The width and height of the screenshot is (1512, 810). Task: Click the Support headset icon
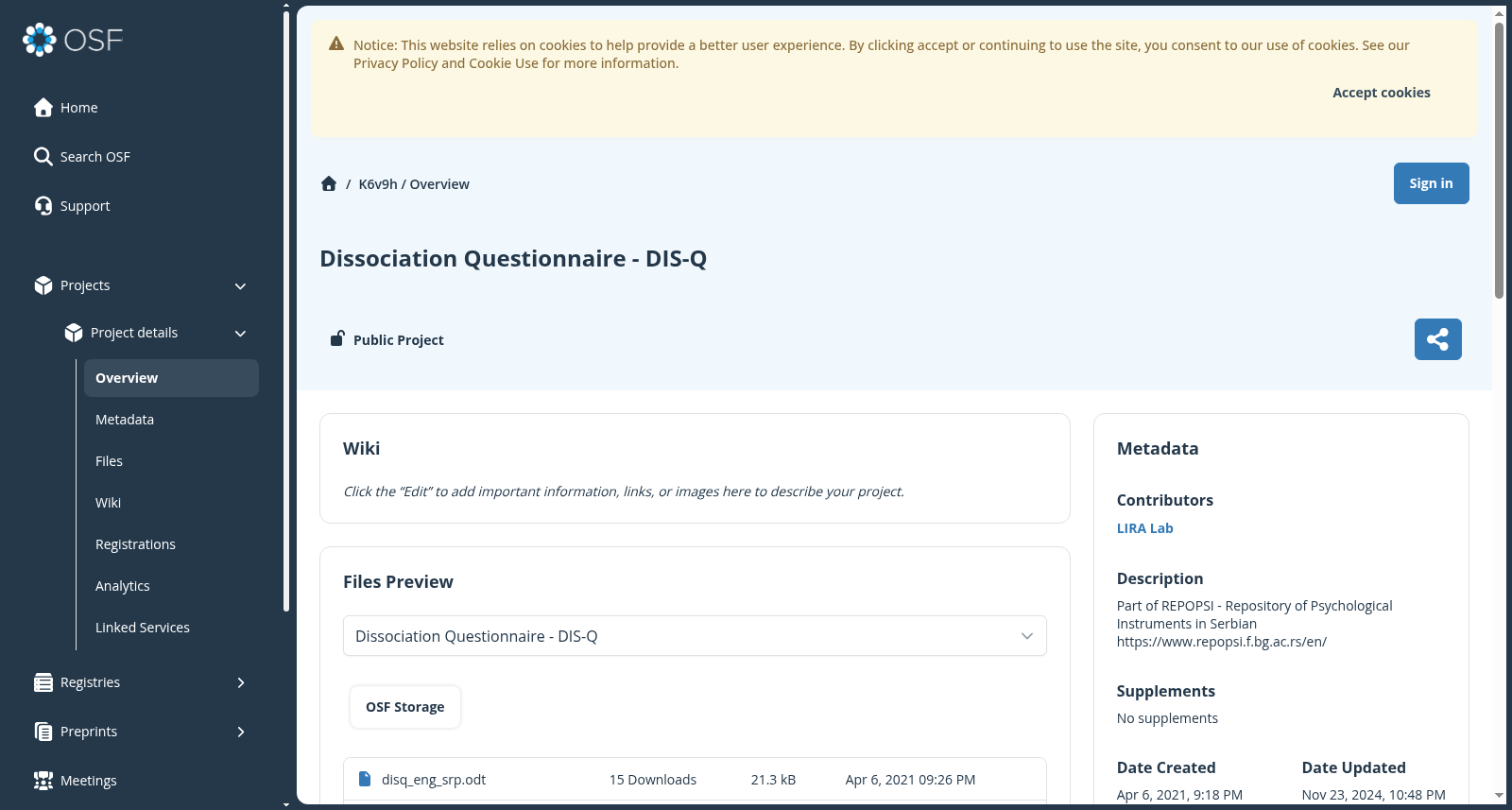point(43,206)
